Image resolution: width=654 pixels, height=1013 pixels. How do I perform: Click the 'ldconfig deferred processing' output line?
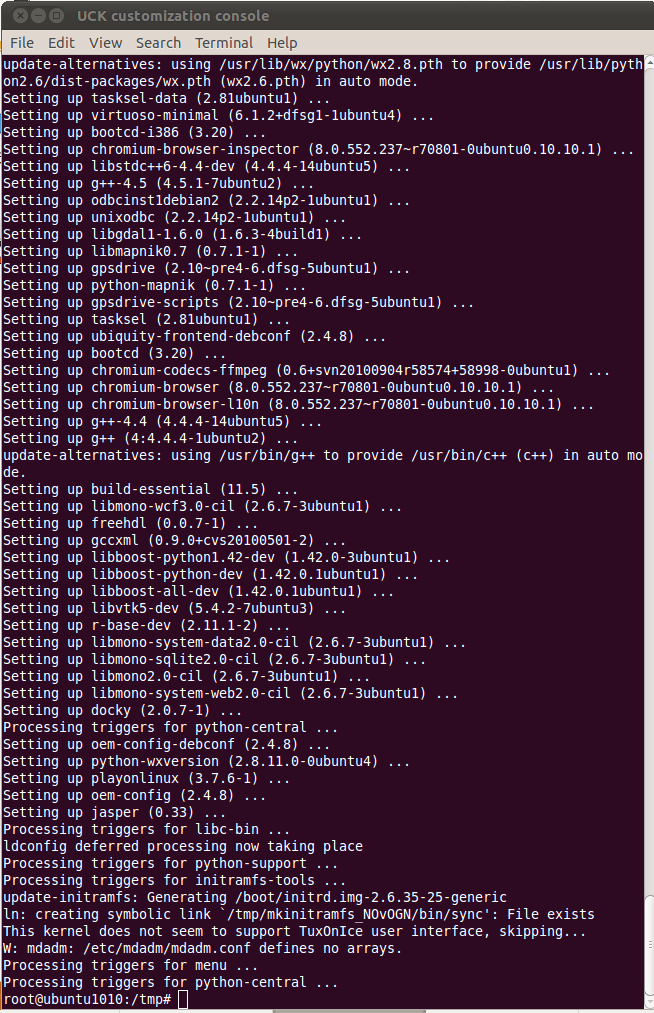point(183,846)
